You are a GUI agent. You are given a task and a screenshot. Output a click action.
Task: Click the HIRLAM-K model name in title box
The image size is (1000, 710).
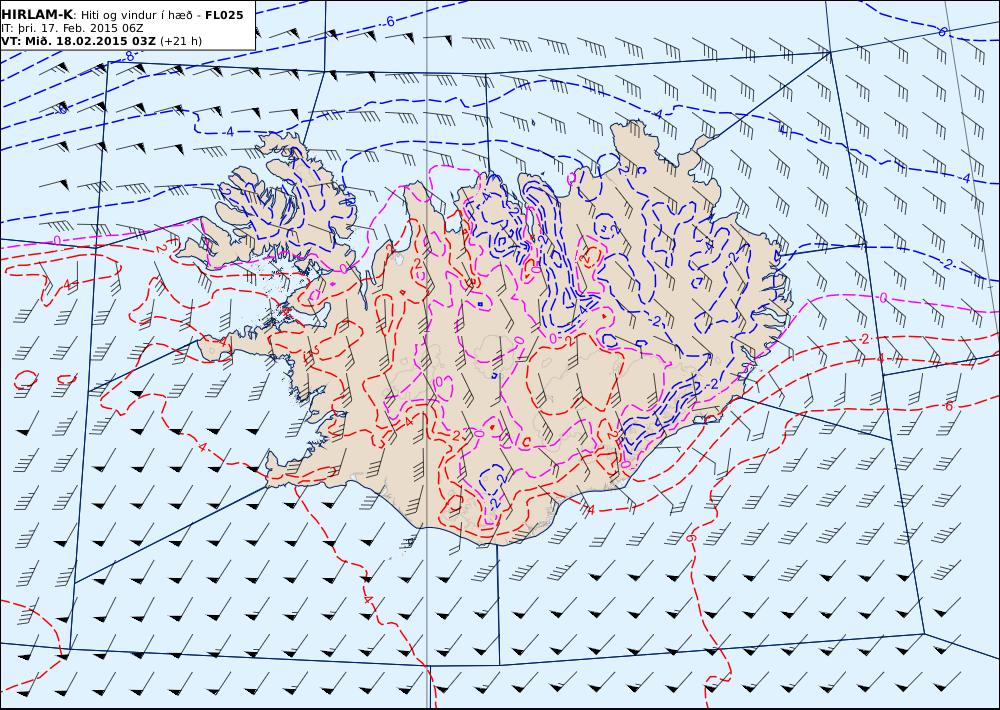(37, 15)
